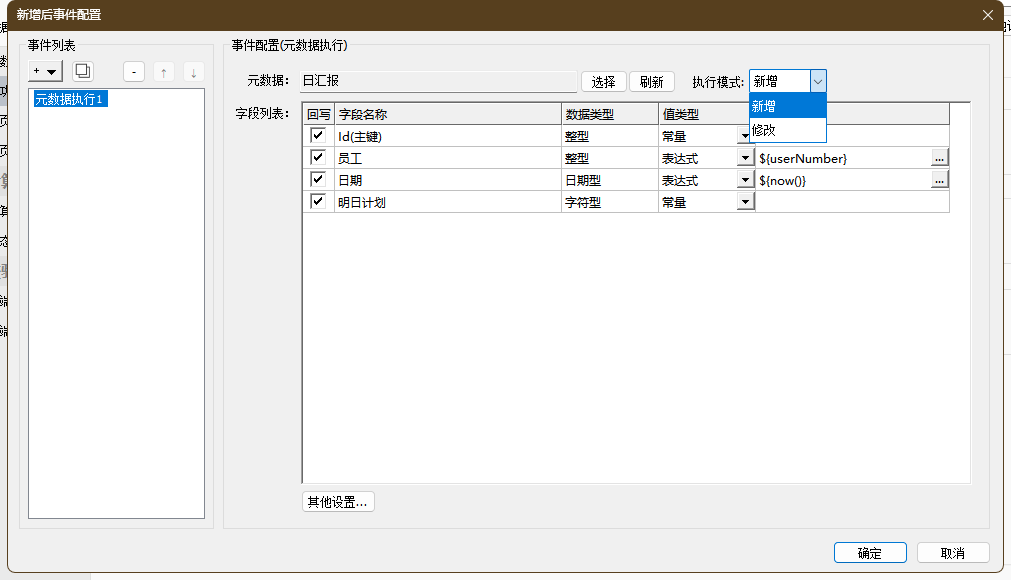
Task: Toggle 回写 checkbox for 明日计划 row
Action: pyautogui.click(x=318, y=202)
